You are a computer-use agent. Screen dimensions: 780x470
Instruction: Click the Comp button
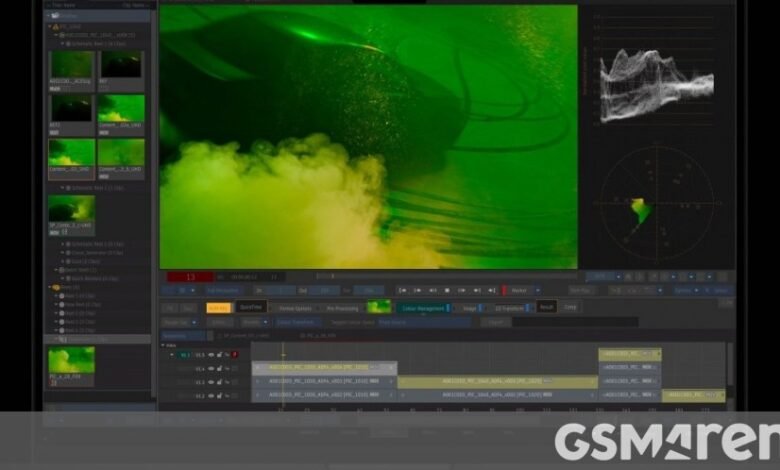click(571, 307)
